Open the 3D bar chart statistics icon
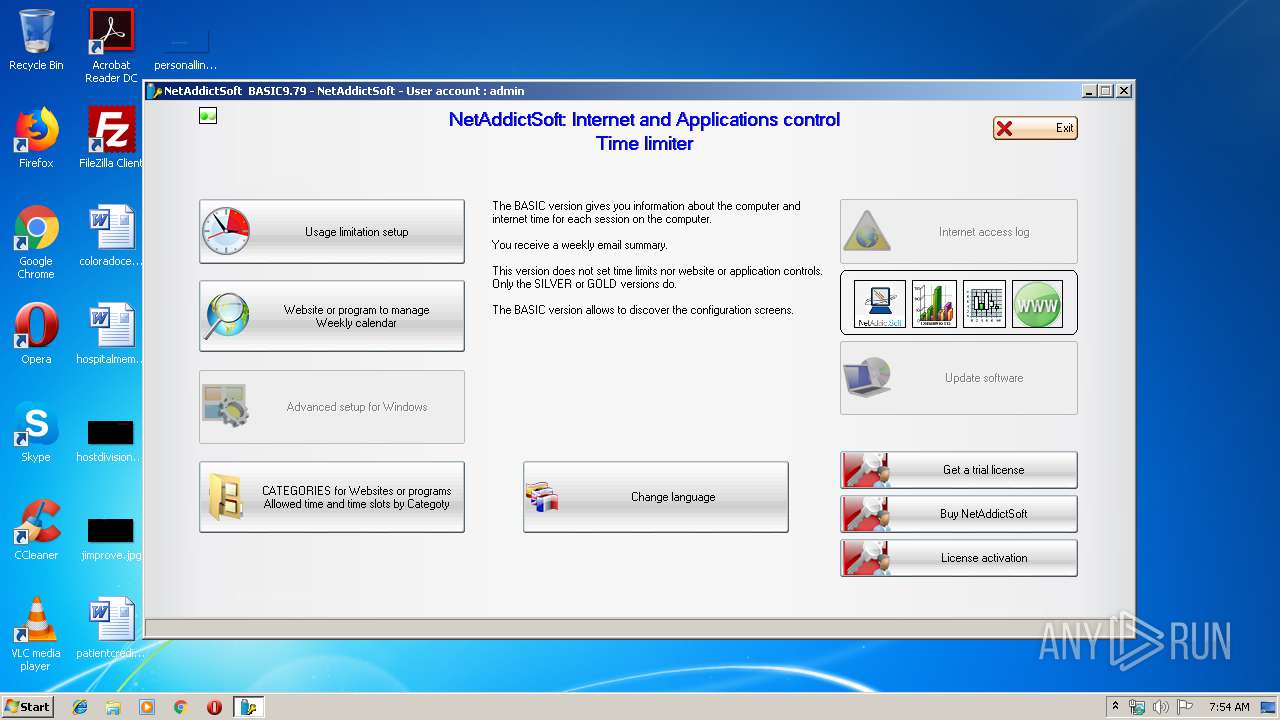 (x=934, y=303)
